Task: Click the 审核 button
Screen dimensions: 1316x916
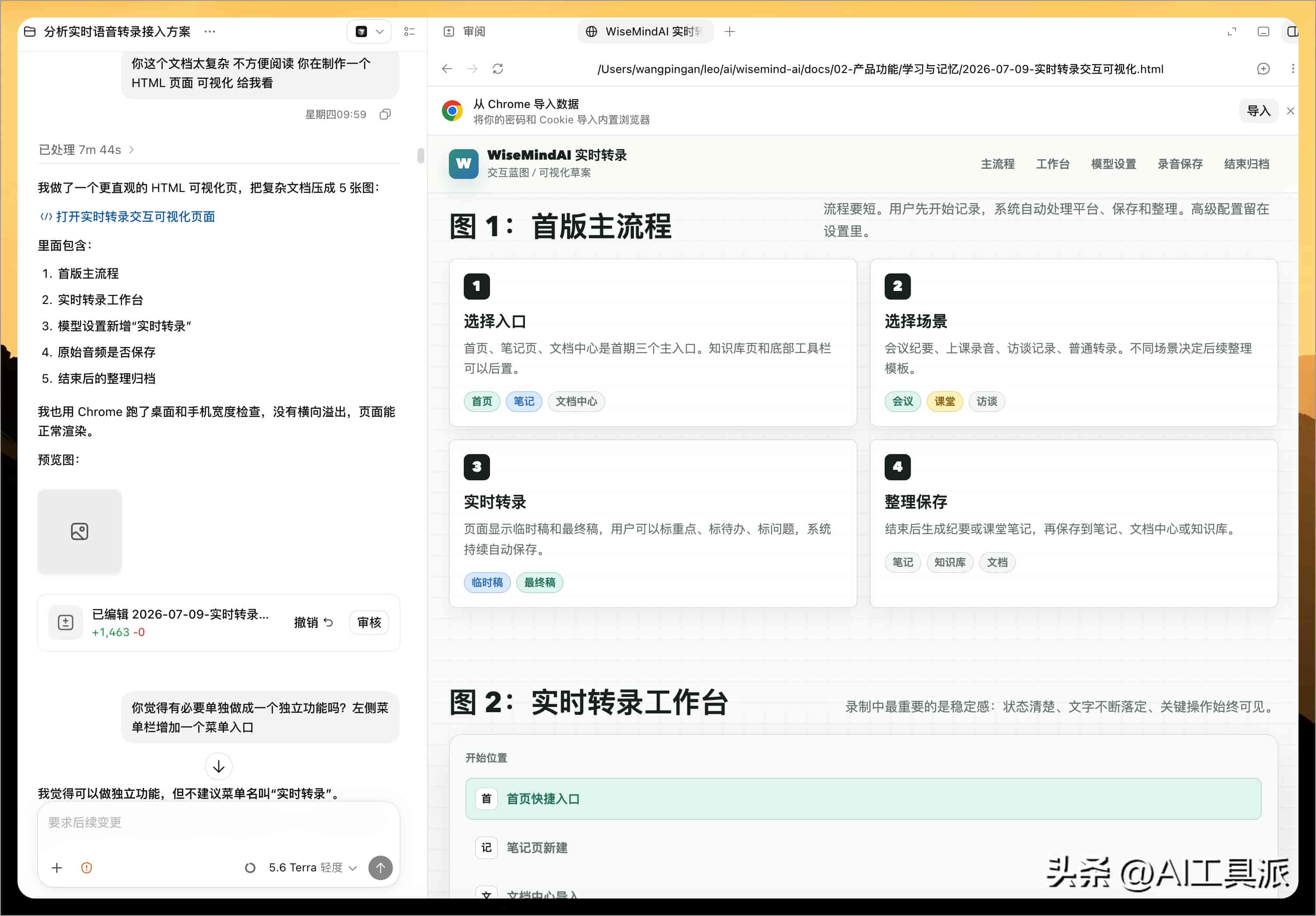Action: [369, 622]
